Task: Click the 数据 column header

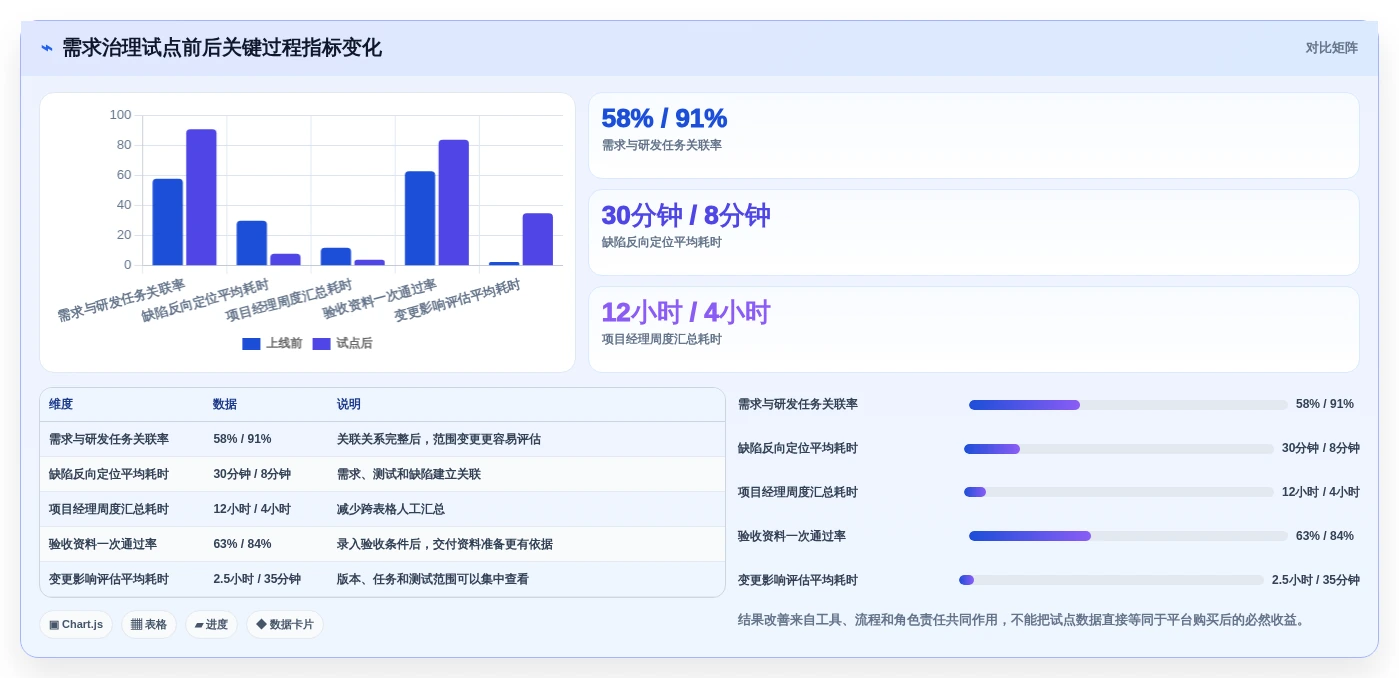Action: 225,405
